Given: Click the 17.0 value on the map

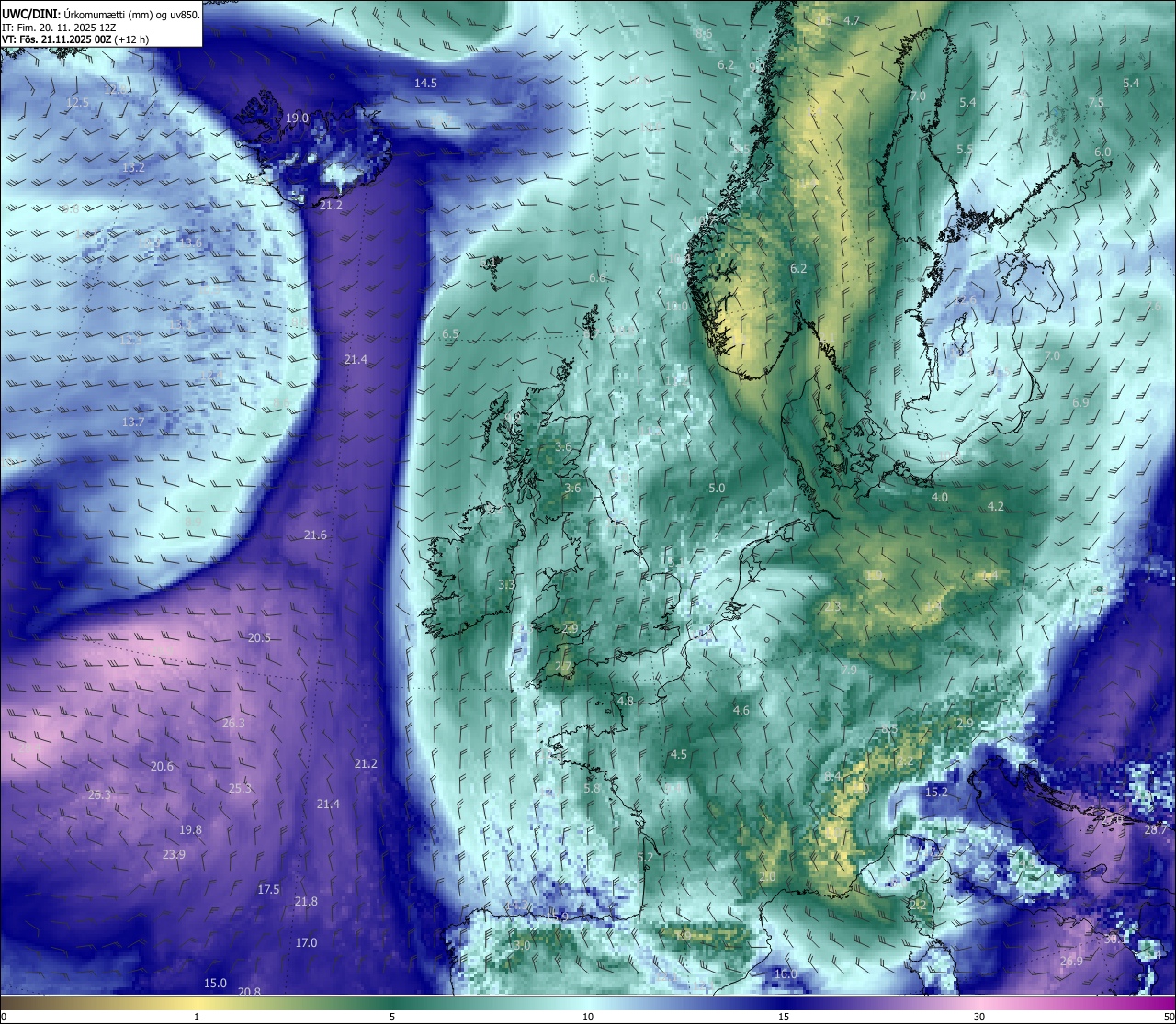Looking at the screenshot, I should click(306, 942).
